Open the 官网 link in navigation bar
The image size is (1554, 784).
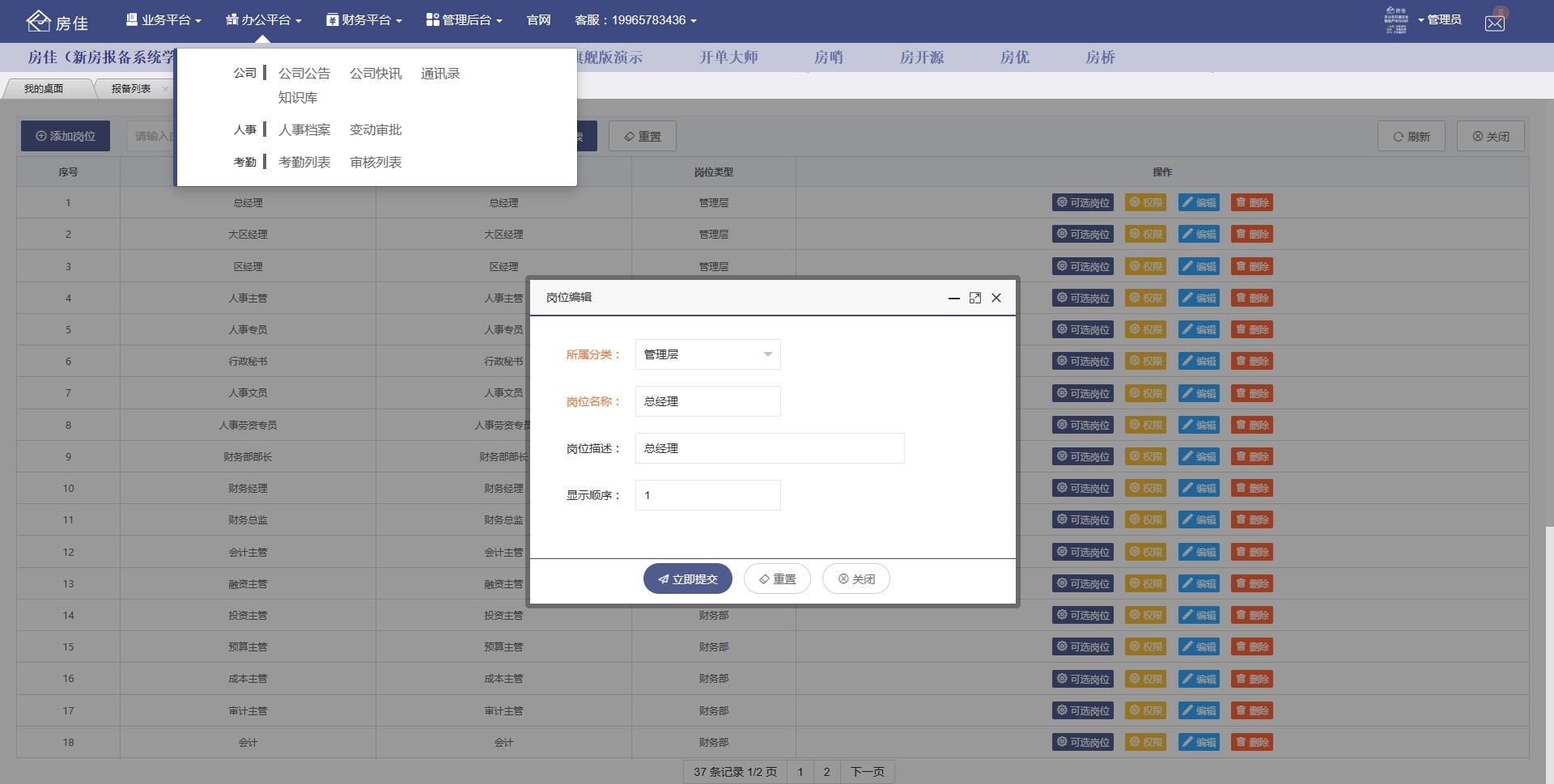pos(538,19)
